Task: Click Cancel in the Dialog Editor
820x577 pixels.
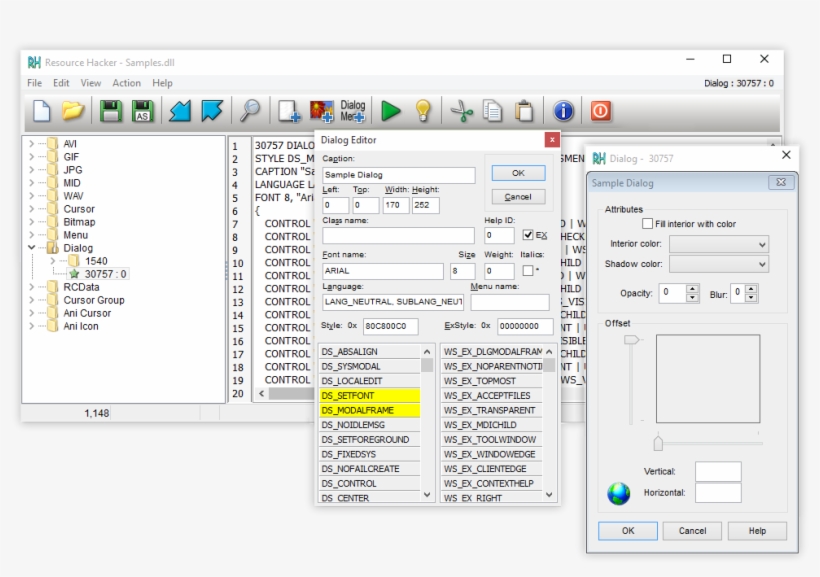Action: pos(518,197)
